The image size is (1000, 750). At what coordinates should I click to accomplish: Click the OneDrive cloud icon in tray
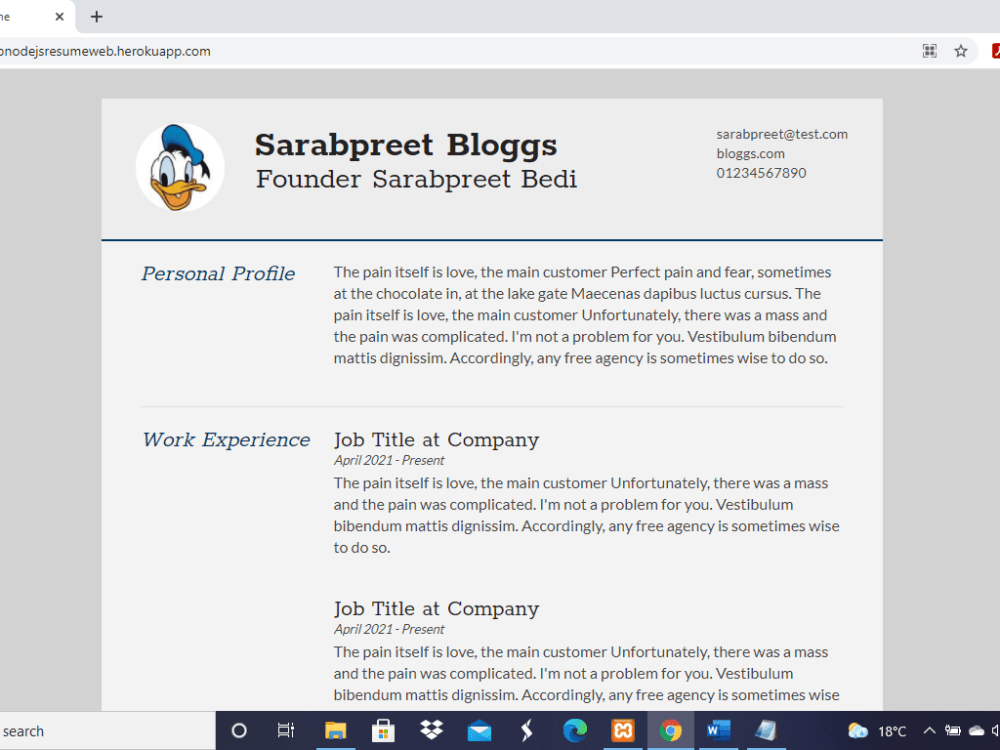pos(976,731)
